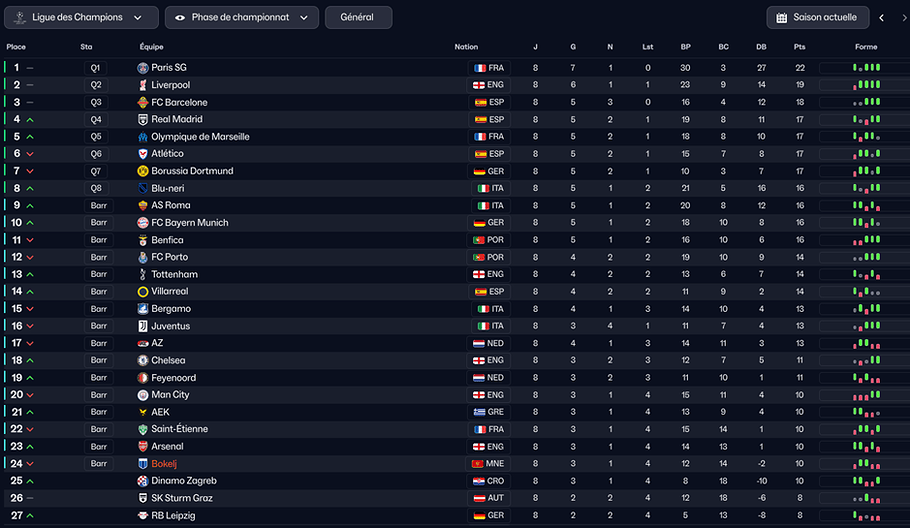Go to previous season with left chevron
This screenshot has height=528, width=910.
coord(882,17)
